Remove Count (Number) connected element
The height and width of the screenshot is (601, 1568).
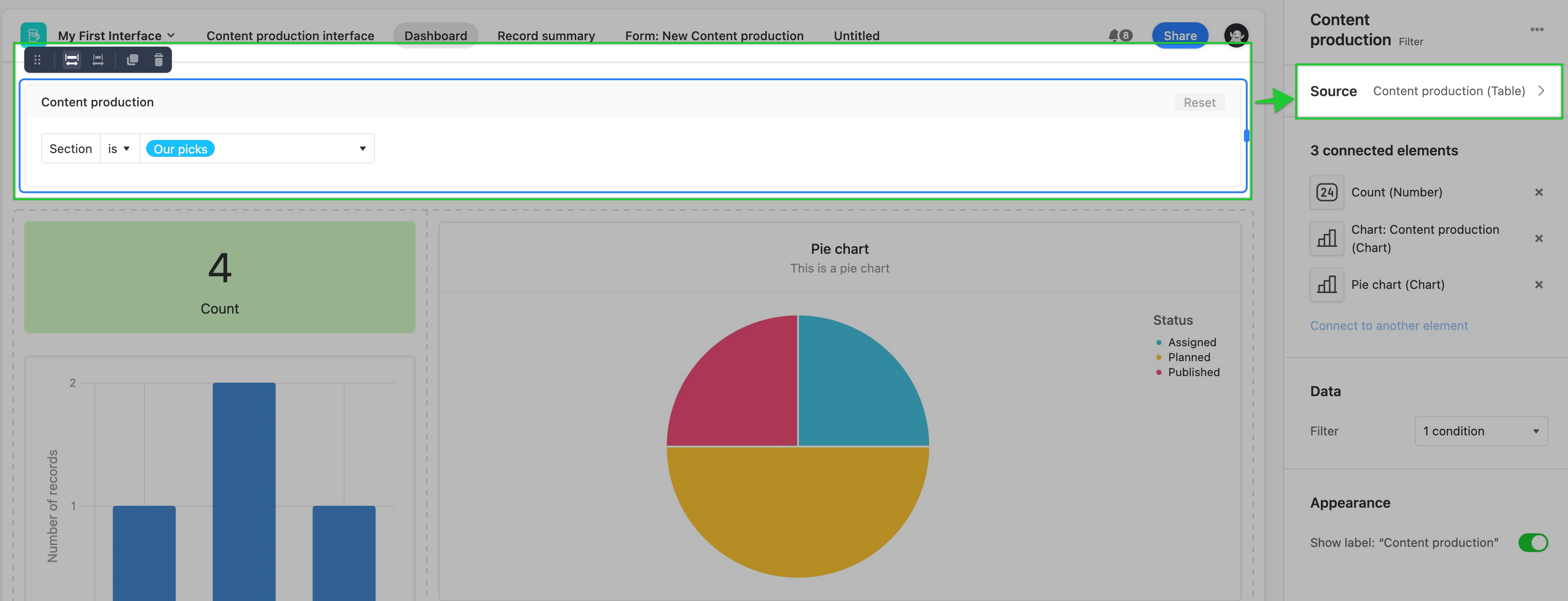1539,192
